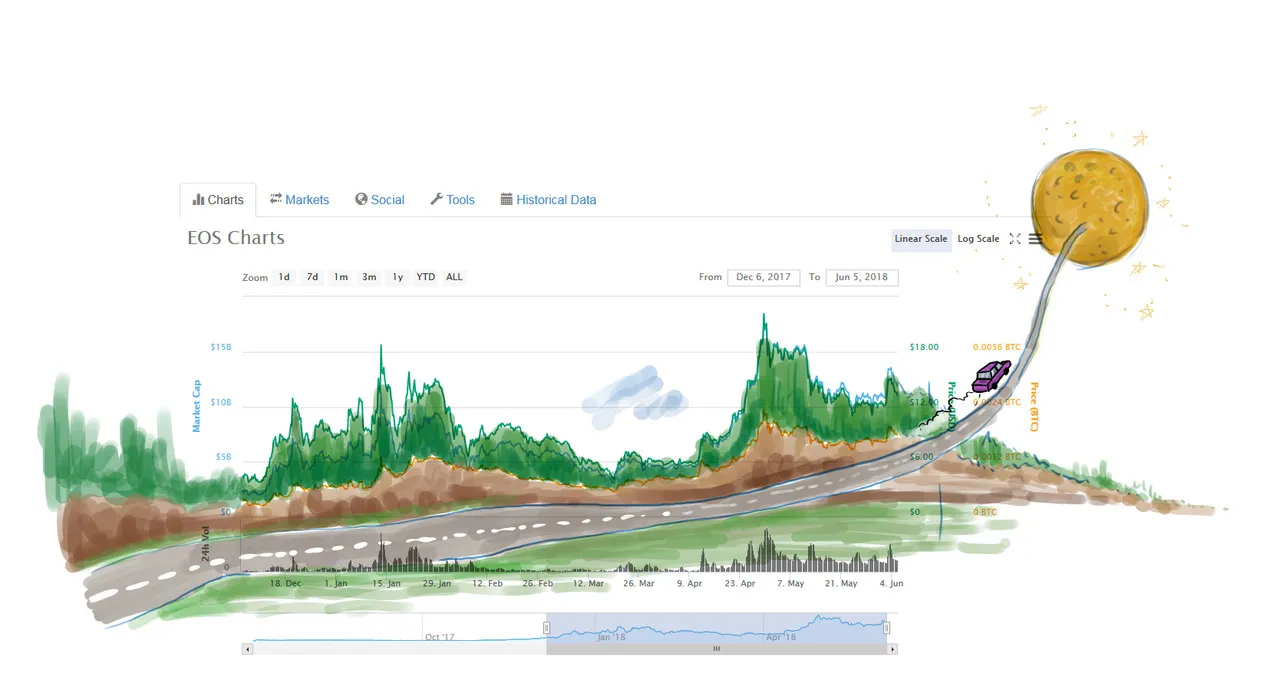The height and width of the screenshot is (700, 1280).
Task: Click the 26. Feb date axis label
Action: (x=537, y=583)
